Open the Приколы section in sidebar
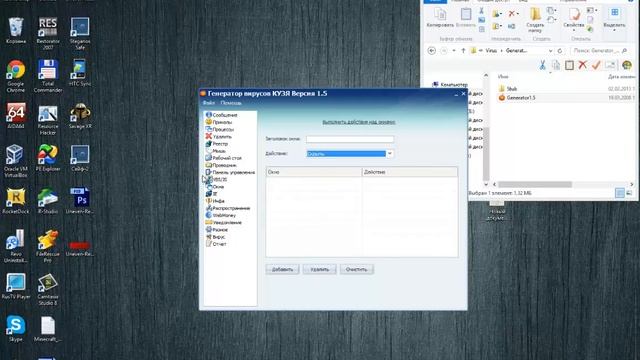 coord(219,122)
